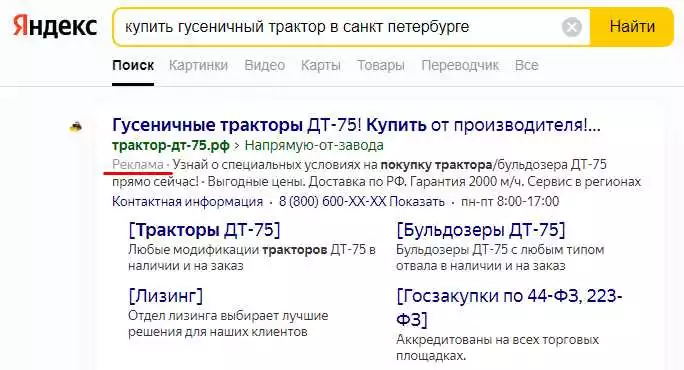Open the [Тракторы ДТ-75] sitelink
The image size is (684, 370).
pos(204,230)
